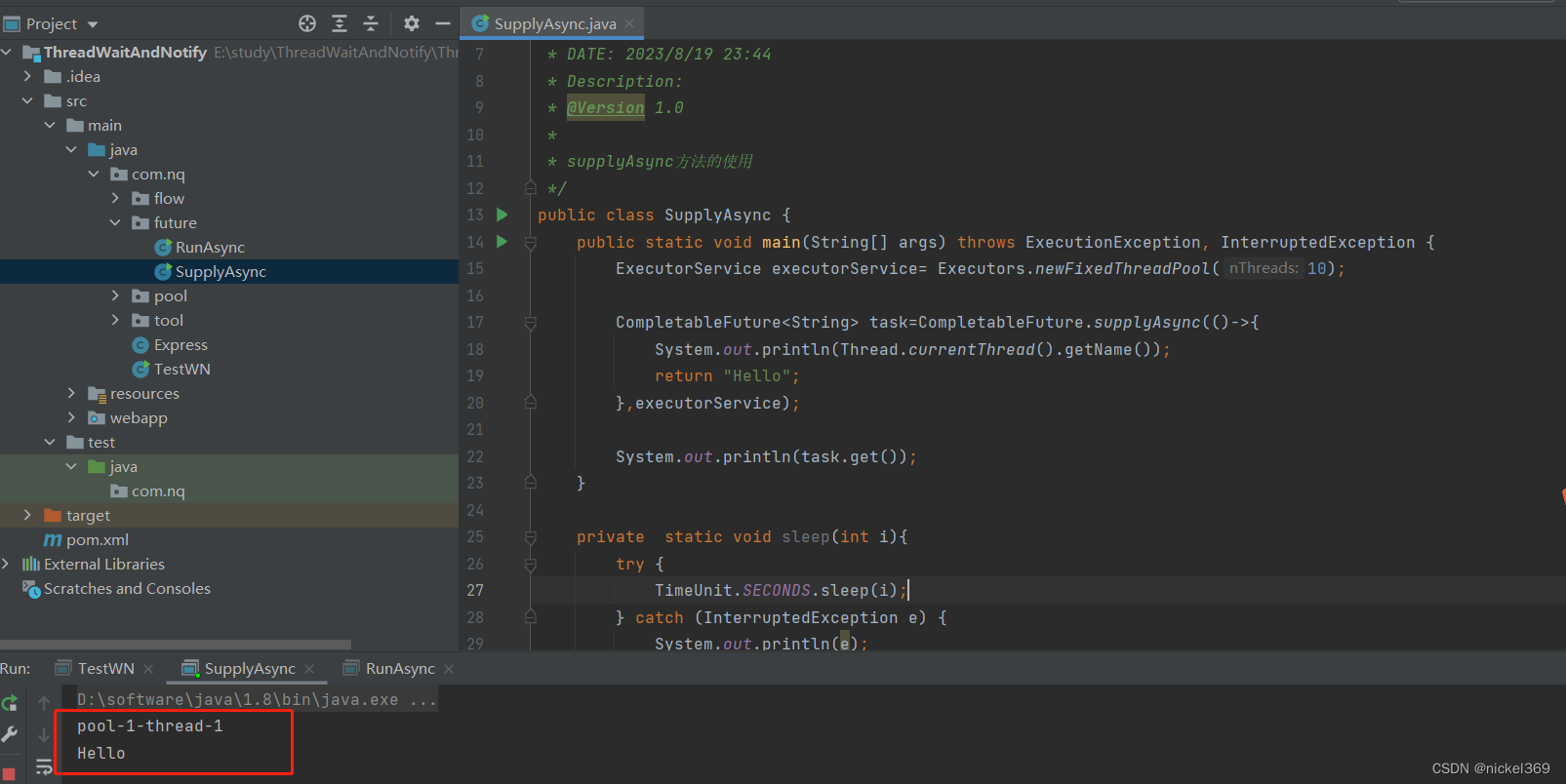Click the locate/select opened file target icon

pyautogui.click(x=307, y=23)
